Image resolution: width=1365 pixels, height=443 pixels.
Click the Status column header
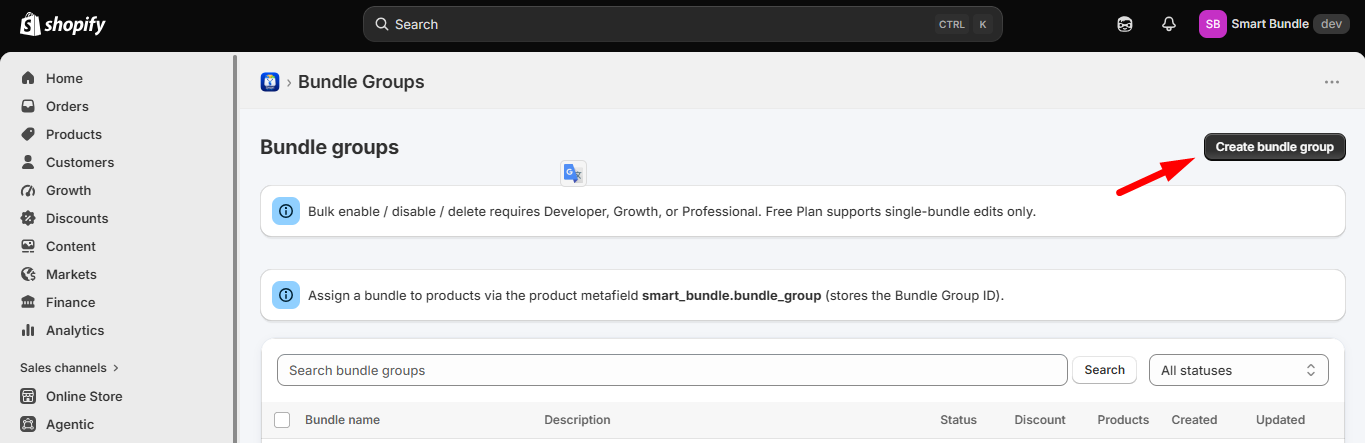point(958,420)
